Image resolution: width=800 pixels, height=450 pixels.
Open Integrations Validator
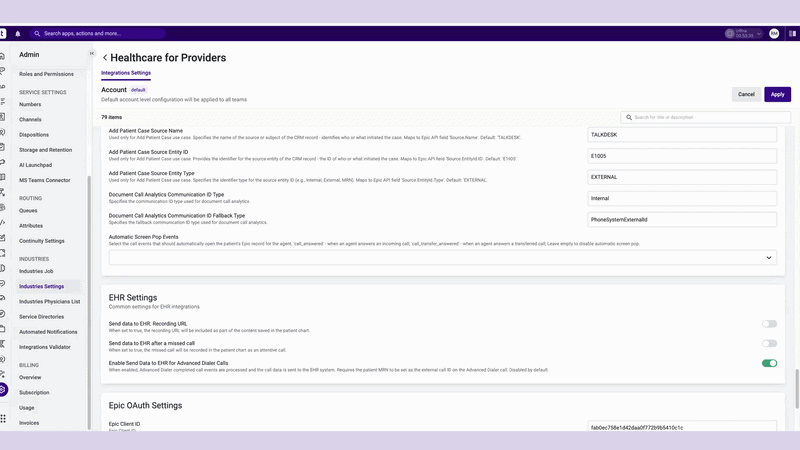tap(45, 347)
